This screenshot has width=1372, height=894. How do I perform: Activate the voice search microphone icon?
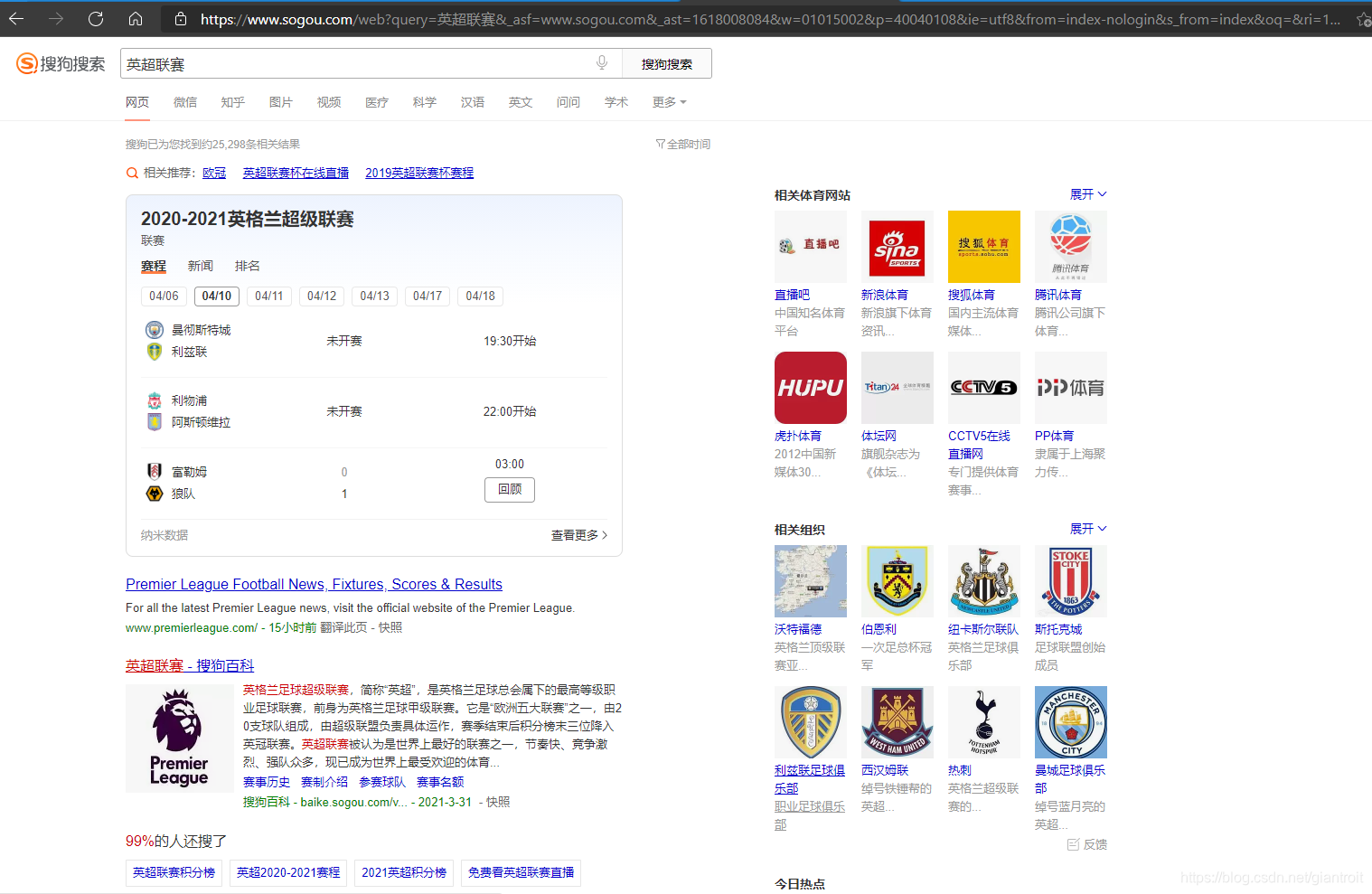[x=602, y=62]
